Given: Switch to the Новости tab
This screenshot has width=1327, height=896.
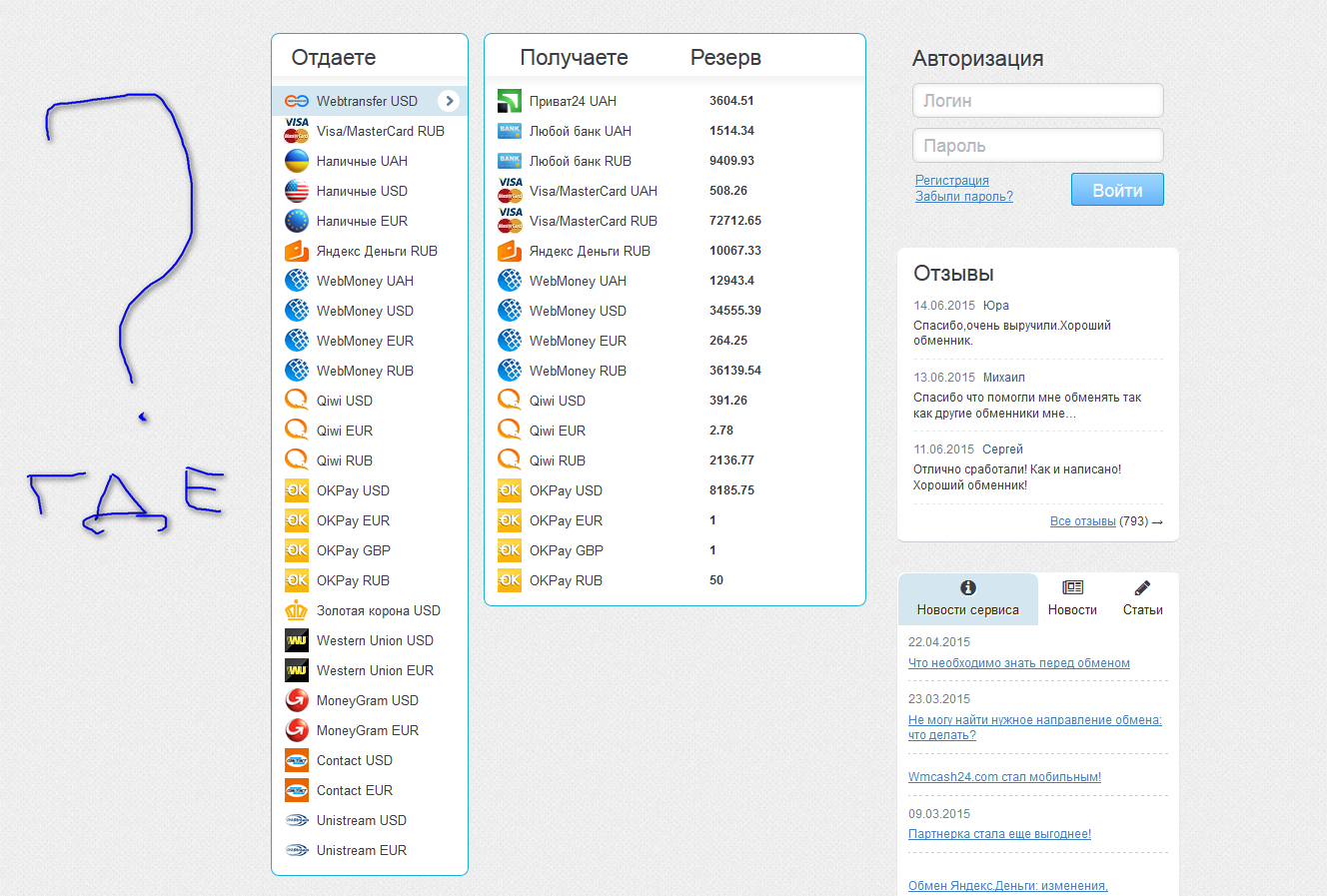Looking at the screenshot, I should pyautogui.click(x=1072, y=599).
